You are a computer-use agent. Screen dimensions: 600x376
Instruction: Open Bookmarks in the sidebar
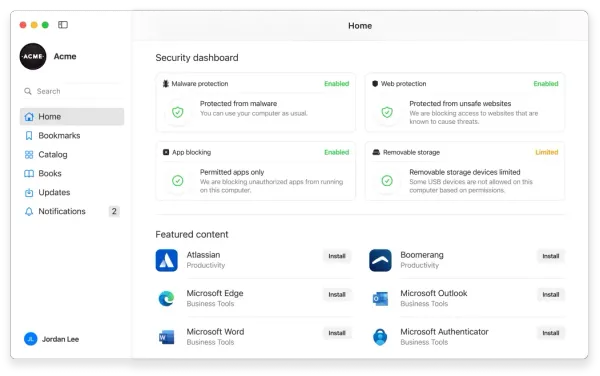pyautogui.click(x=72, y=136)
